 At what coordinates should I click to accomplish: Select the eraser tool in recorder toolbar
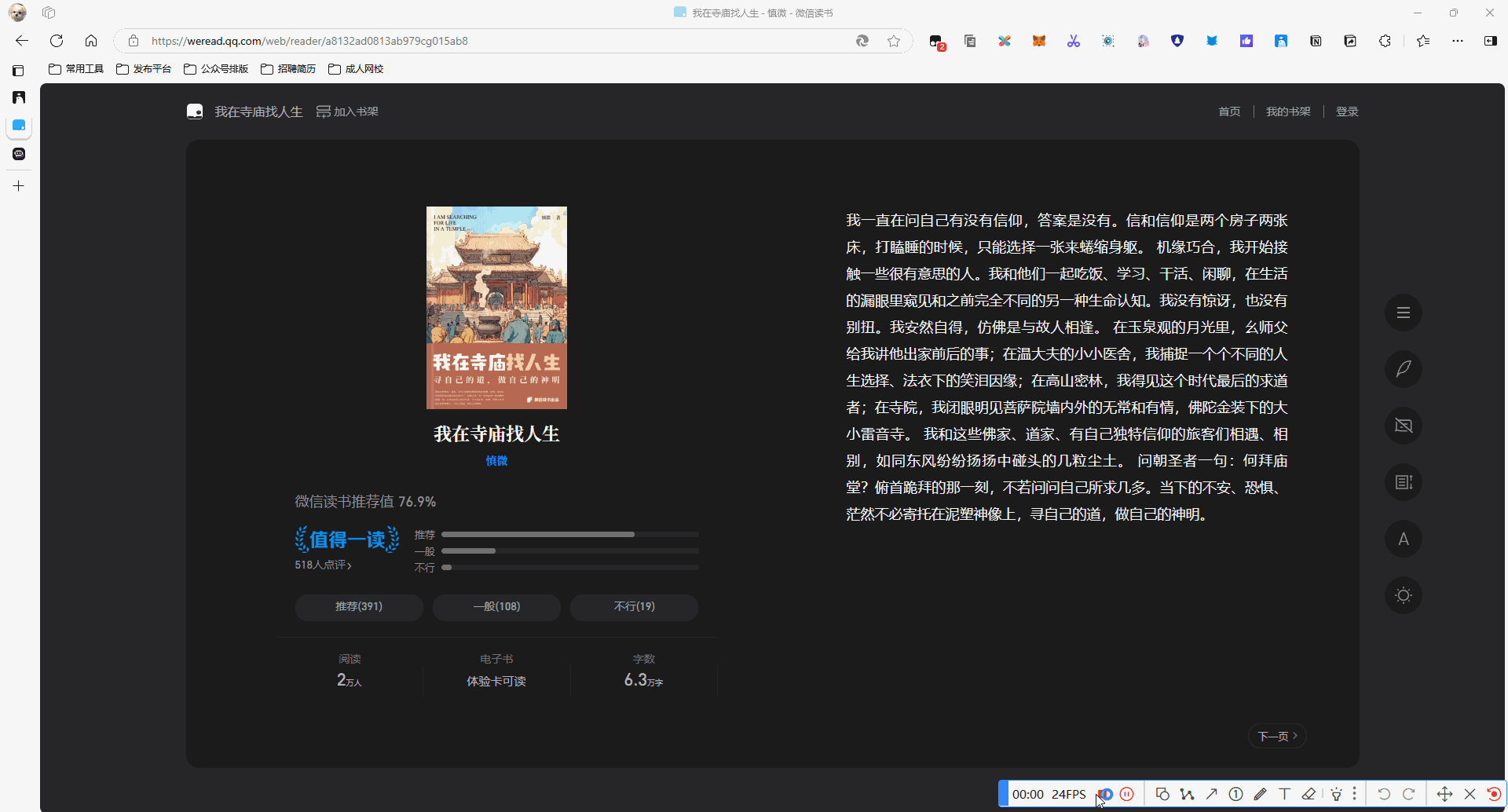(x=1309, y=794)
